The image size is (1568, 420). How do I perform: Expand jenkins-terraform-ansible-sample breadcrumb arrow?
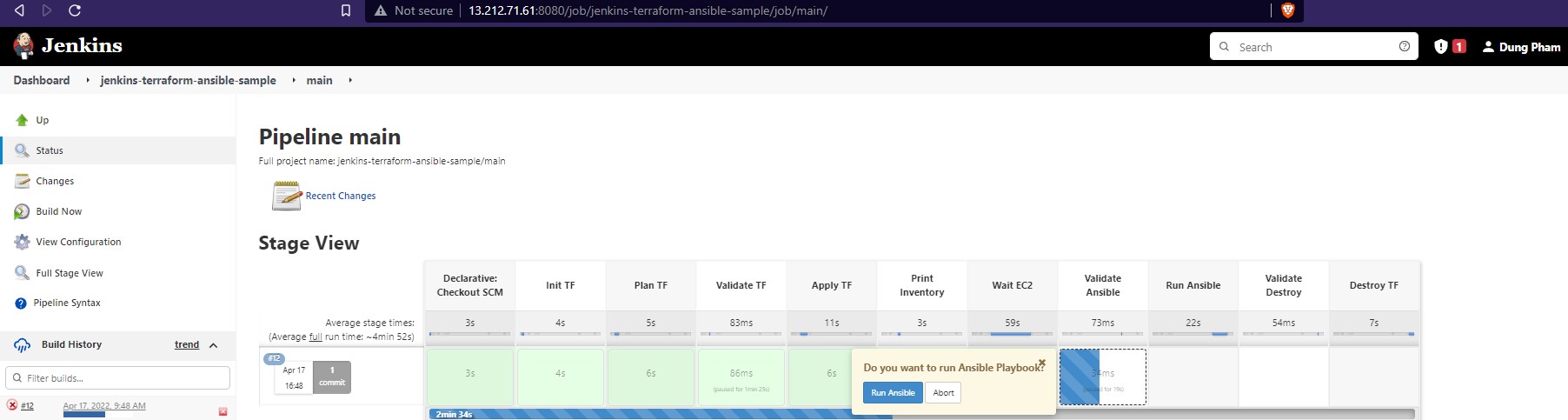(294, 80)
